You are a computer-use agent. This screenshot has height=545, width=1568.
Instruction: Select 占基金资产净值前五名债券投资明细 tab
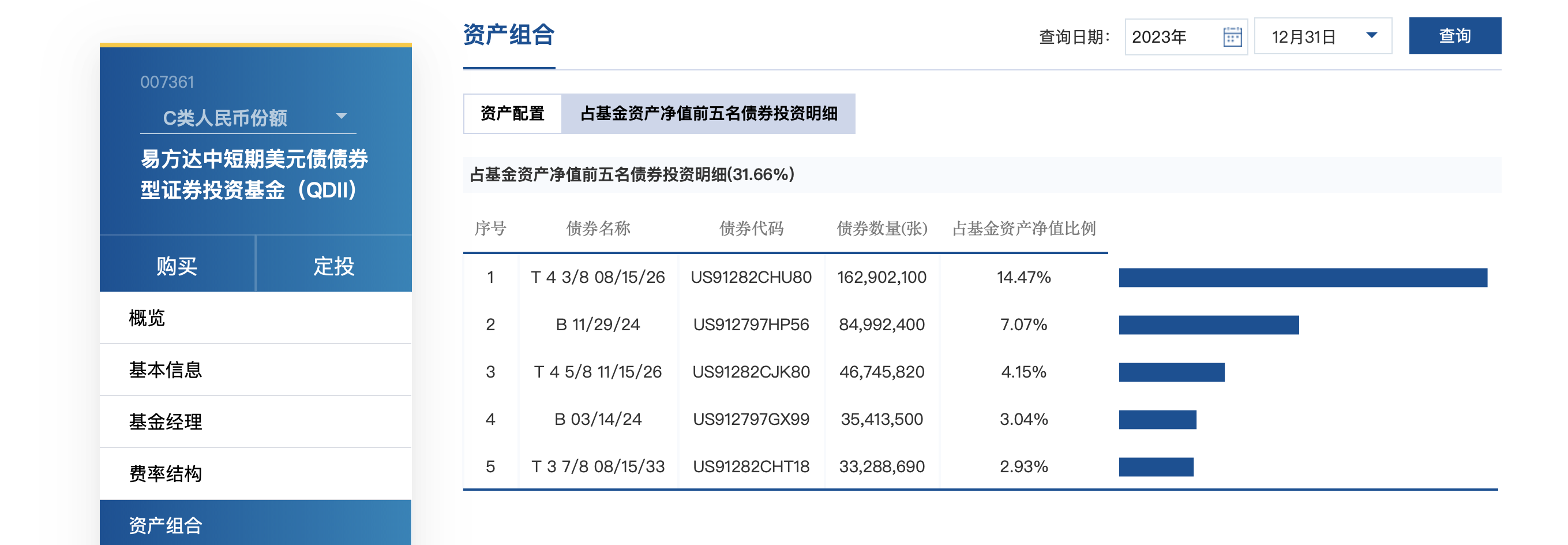708,114
